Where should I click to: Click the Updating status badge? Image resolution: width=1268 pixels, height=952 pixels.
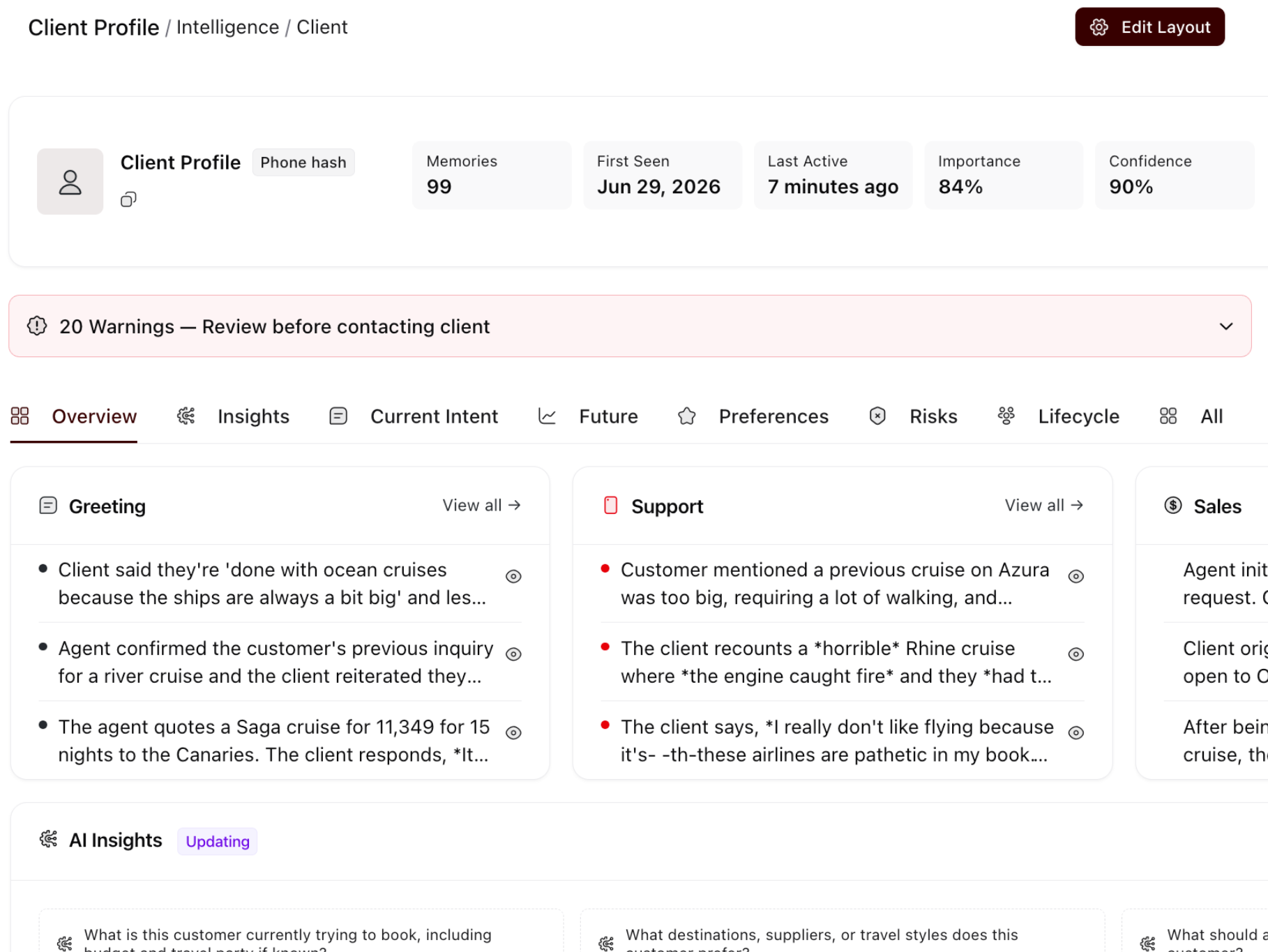[218, 841]
